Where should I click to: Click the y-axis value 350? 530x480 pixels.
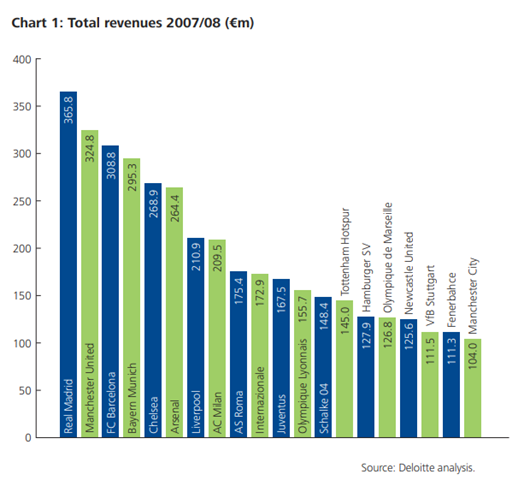[x=22, y=107]
